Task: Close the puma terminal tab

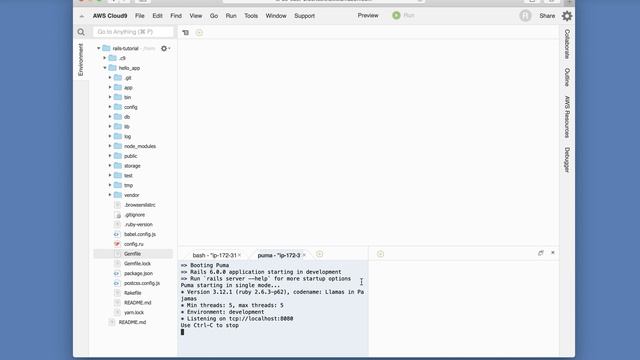Action: [x=304, y=255]
